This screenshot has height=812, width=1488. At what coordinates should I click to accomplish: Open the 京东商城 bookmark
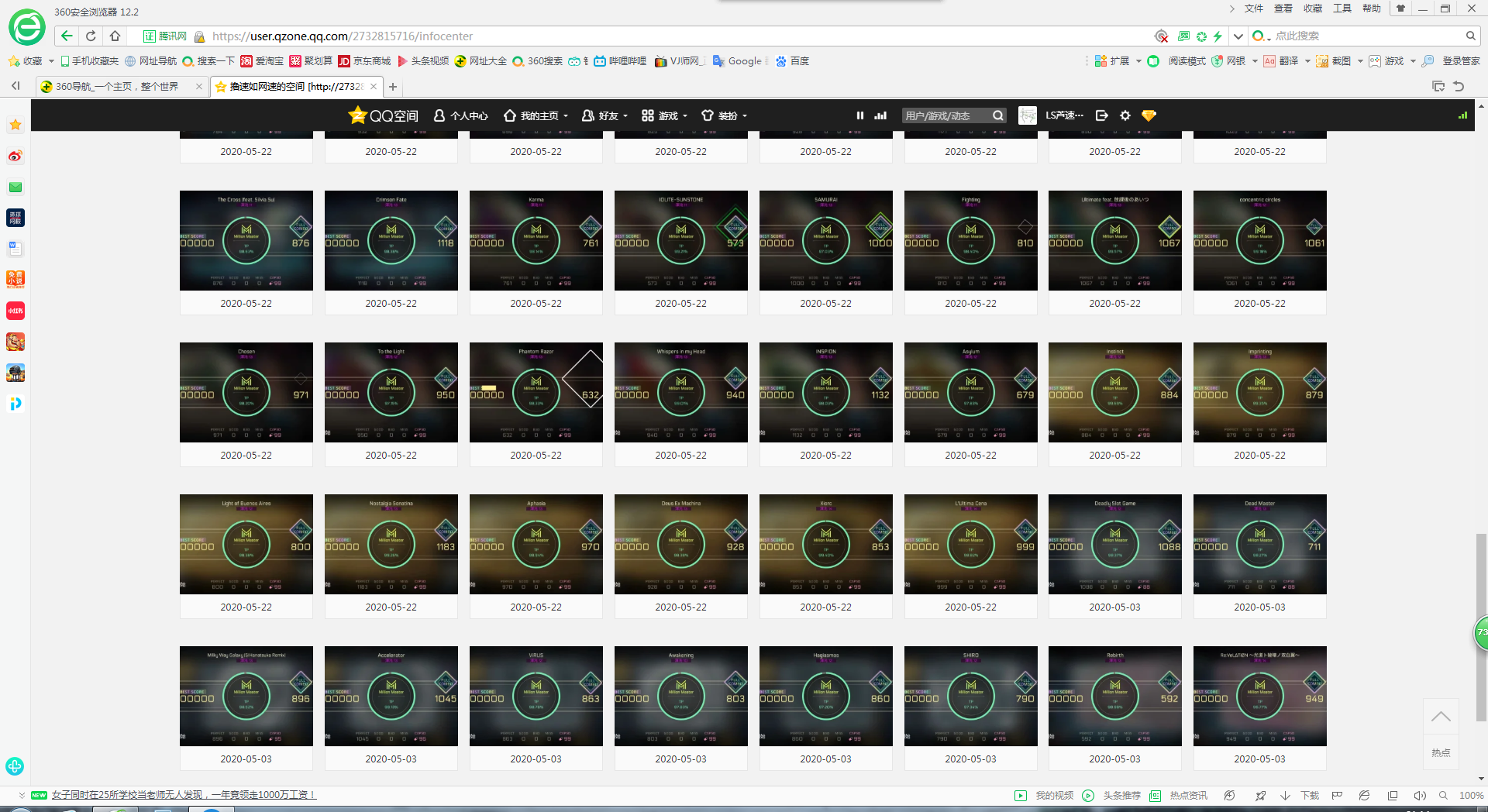[x=365, y=61]
